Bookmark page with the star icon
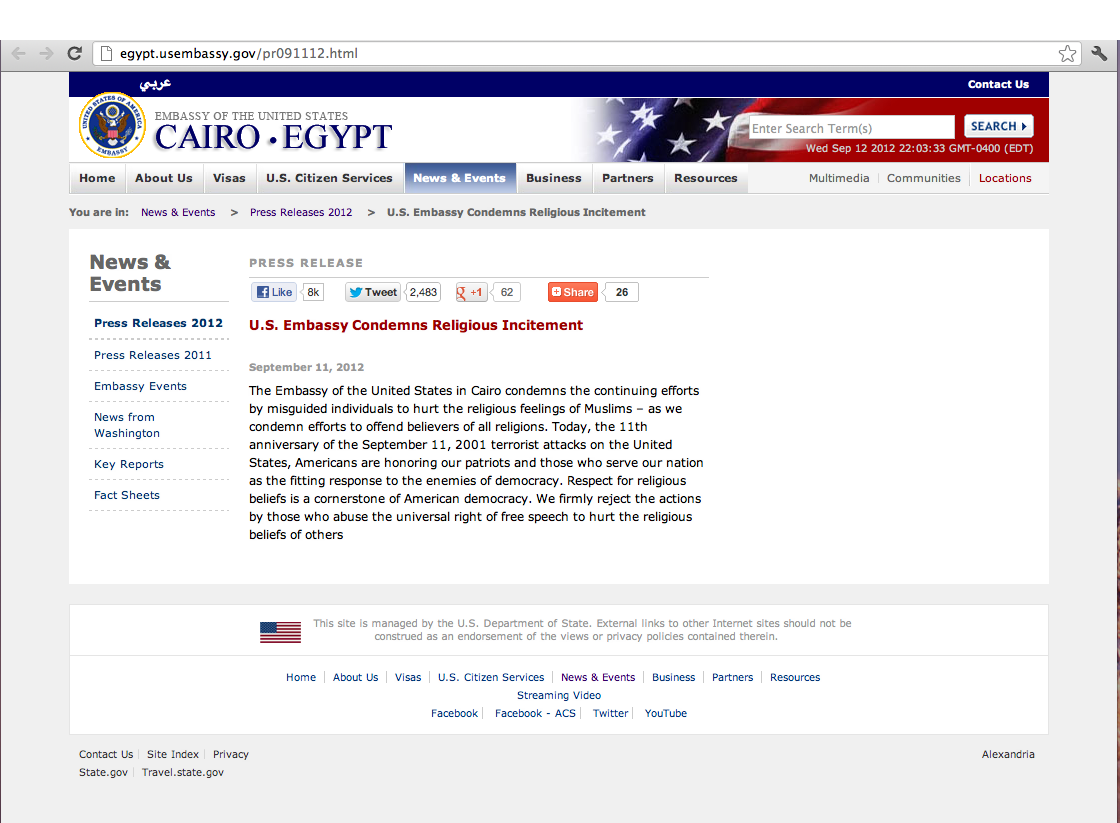This screenshot has height=823, width=1120. pyautogui.click(x=1068, y=54)
